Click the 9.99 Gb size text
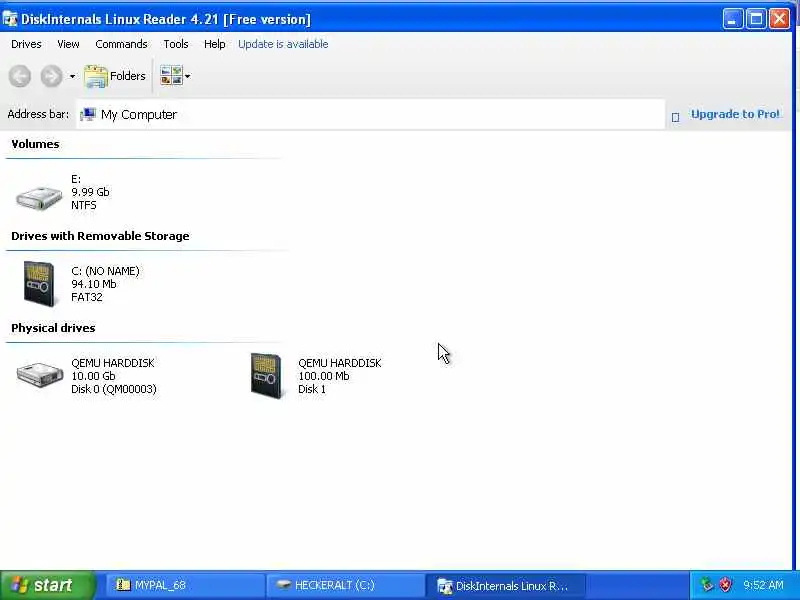 click(90, 192)
